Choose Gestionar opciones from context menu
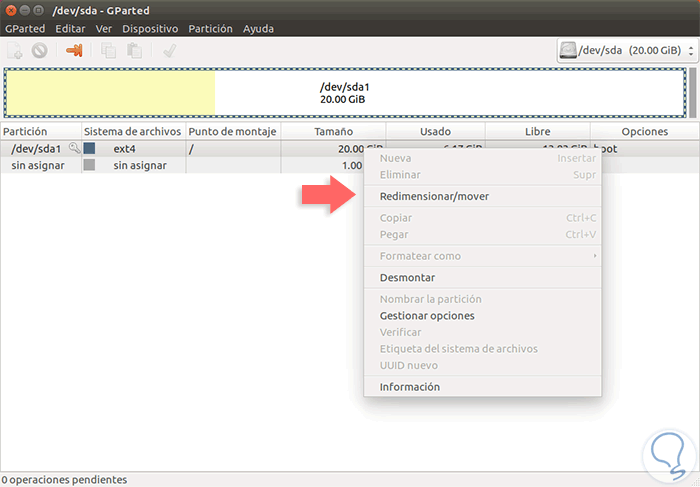Image resolution: width=700 pixels, height=487 pixels. [483, 316]
